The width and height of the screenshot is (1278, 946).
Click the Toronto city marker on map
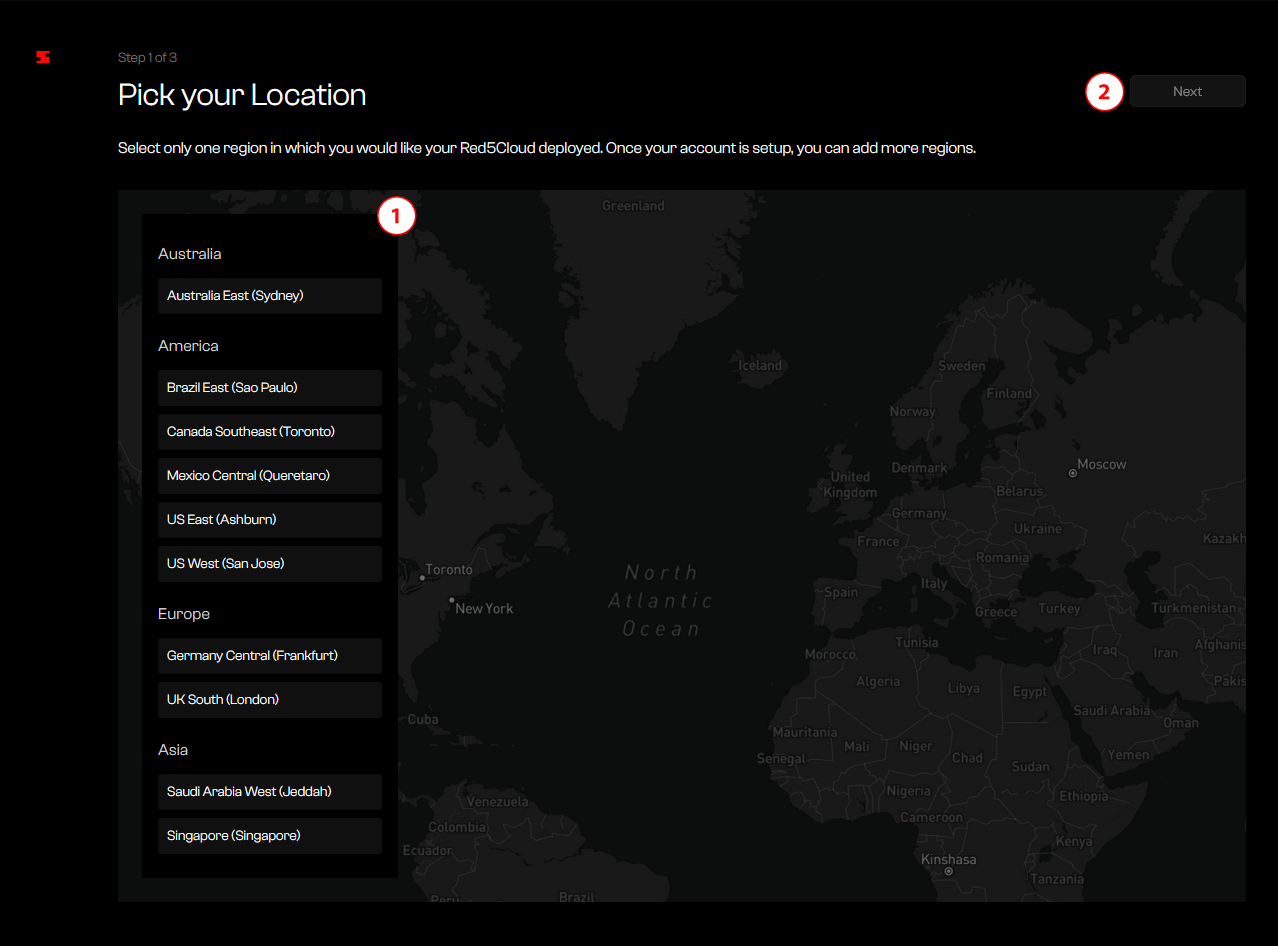[421, 577]
